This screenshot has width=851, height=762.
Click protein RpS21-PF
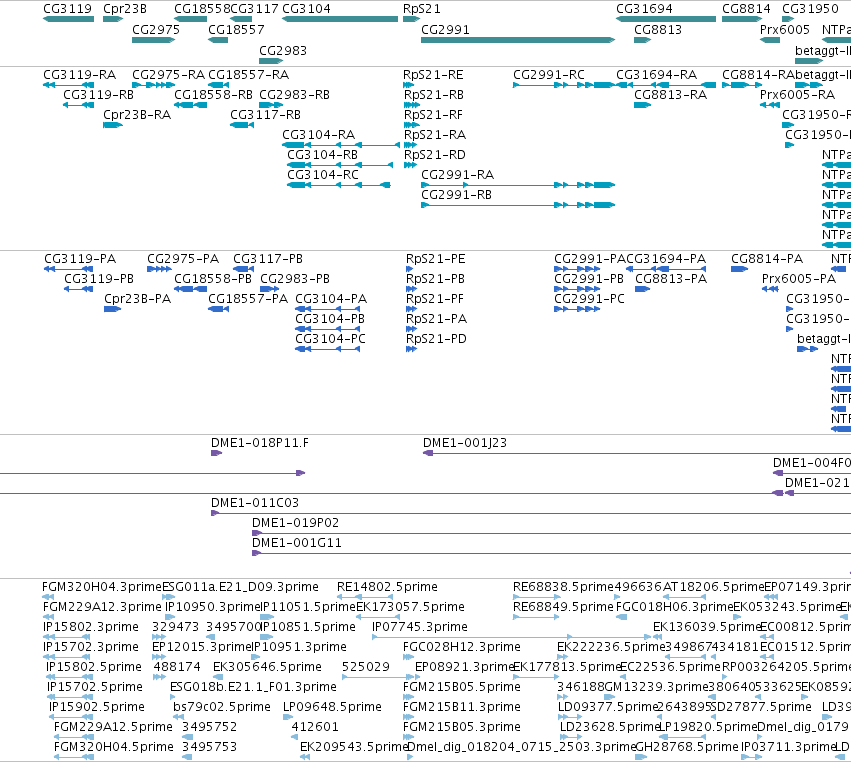coord(409,309)
